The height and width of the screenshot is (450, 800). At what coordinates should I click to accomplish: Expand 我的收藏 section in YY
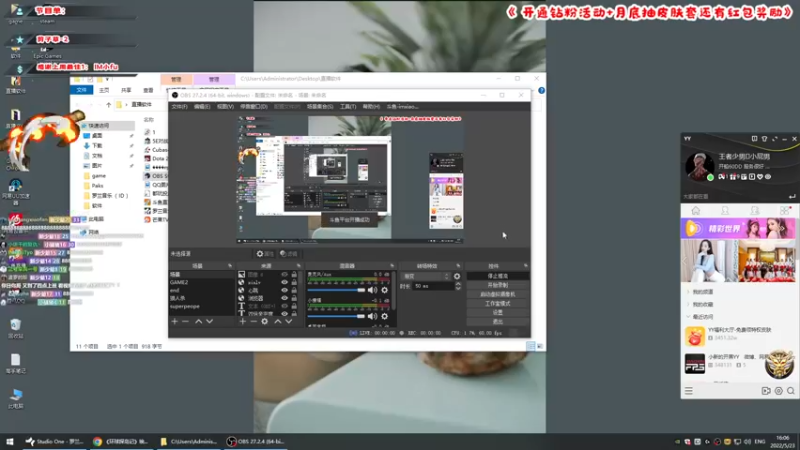tap(688, 304)
